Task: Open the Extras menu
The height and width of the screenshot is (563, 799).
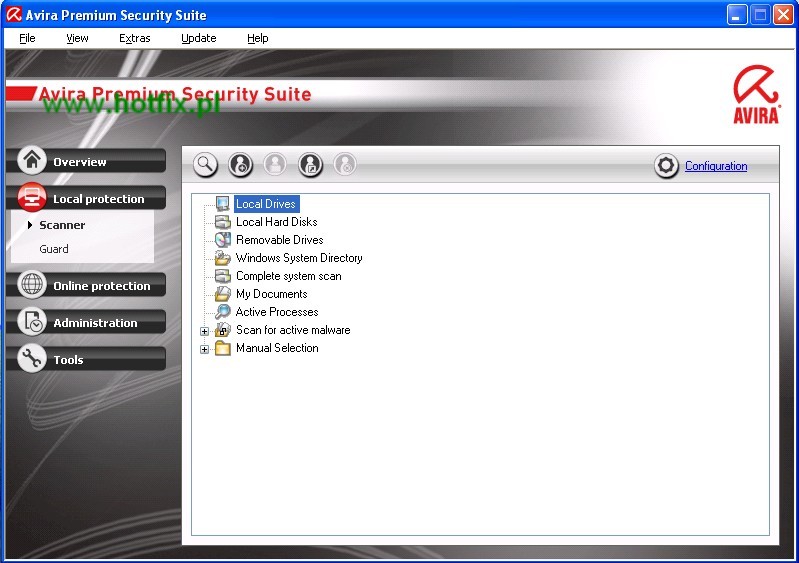Action: pos(134,38)
